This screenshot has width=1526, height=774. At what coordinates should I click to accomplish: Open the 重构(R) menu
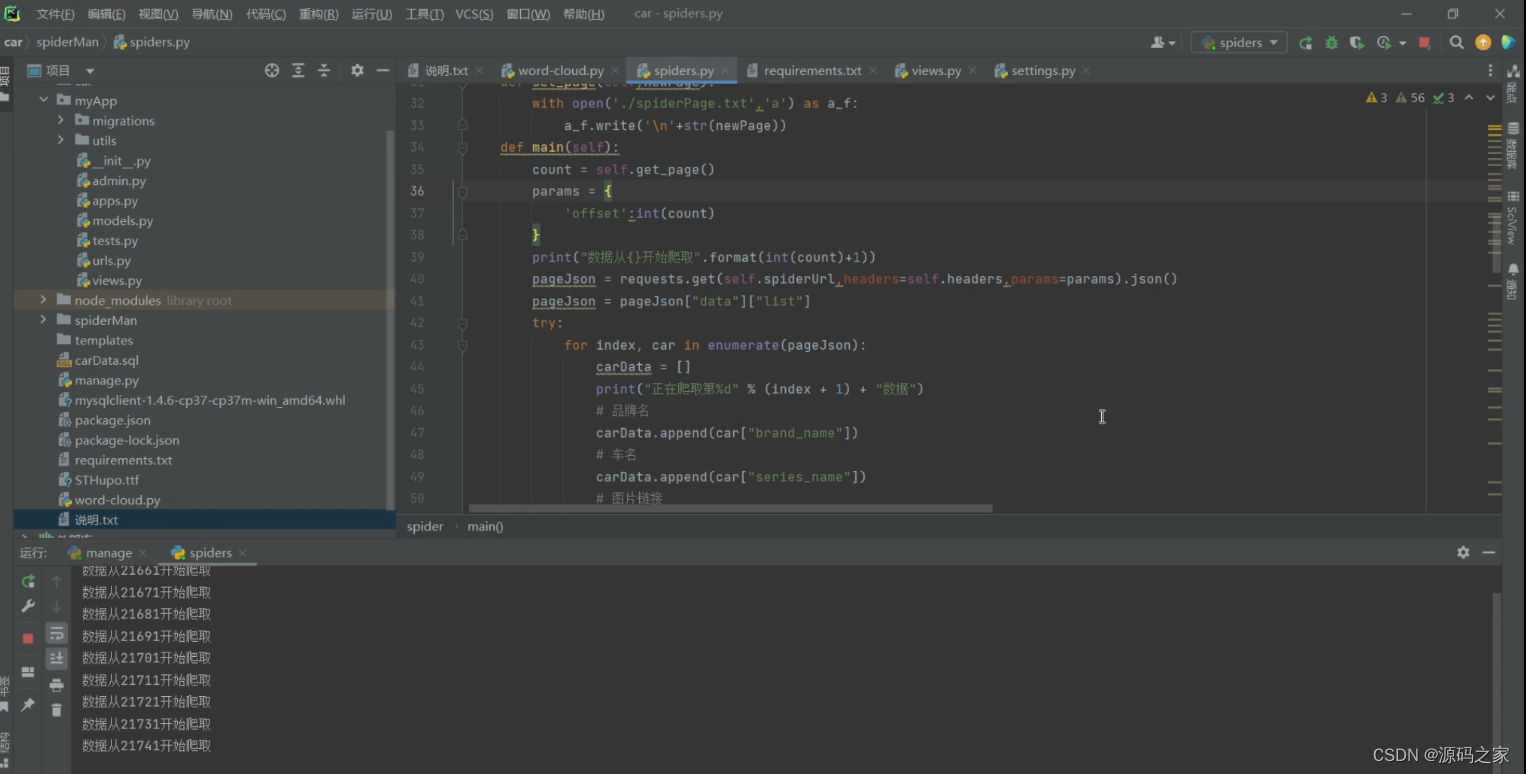pyautogui.click(x=319, y=14)
